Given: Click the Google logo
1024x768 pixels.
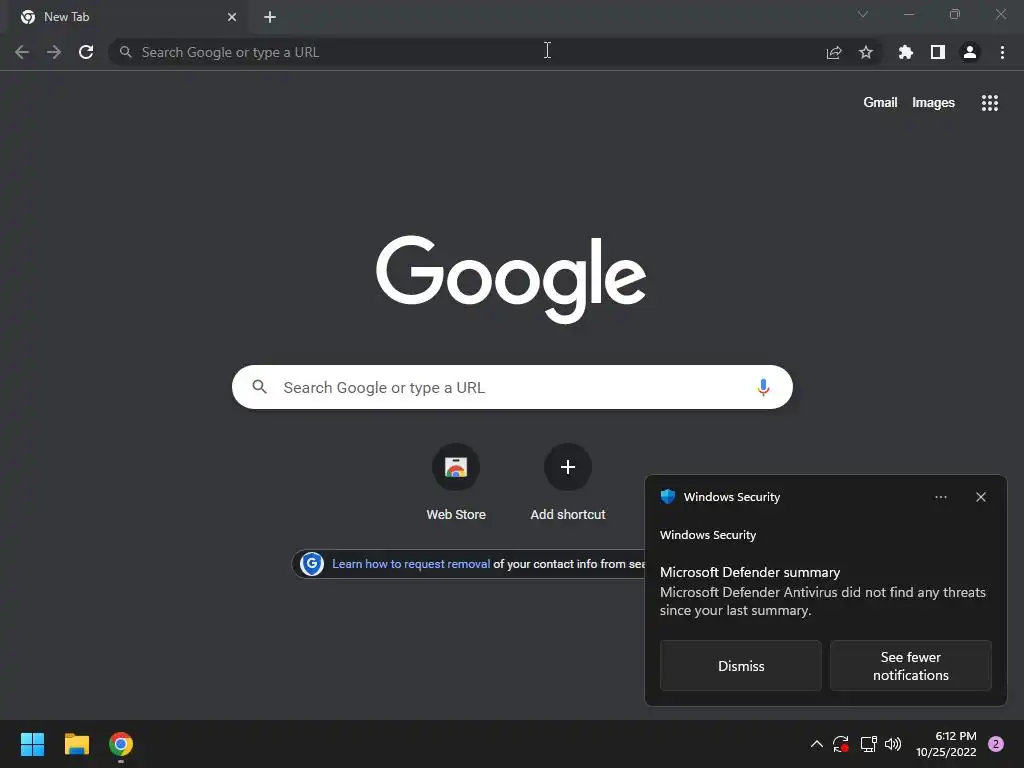Looking at the screenshot, I should pyautogui.click(x=511, y=279).
